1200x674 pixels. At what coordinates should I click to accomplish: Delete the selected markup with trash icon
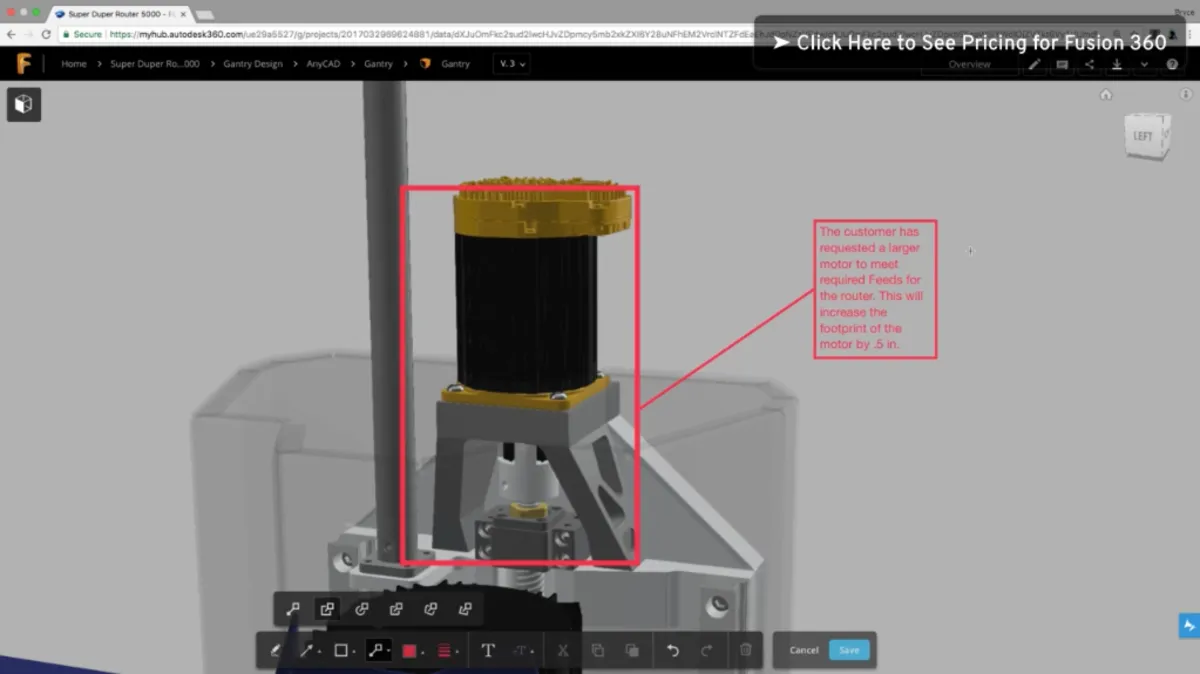pos(745,650)
